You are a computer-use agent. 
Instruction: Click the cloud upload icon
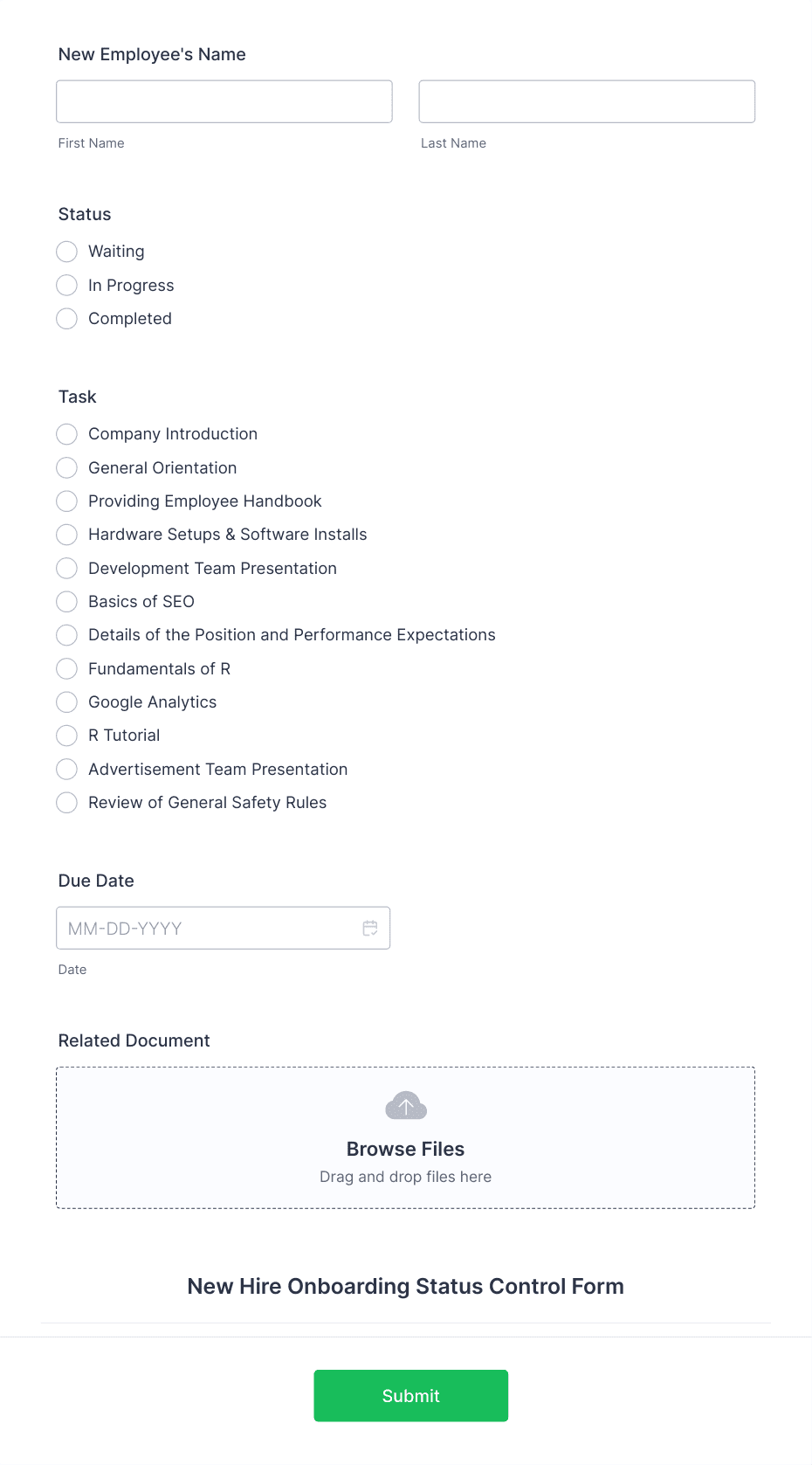[406, 1106]
